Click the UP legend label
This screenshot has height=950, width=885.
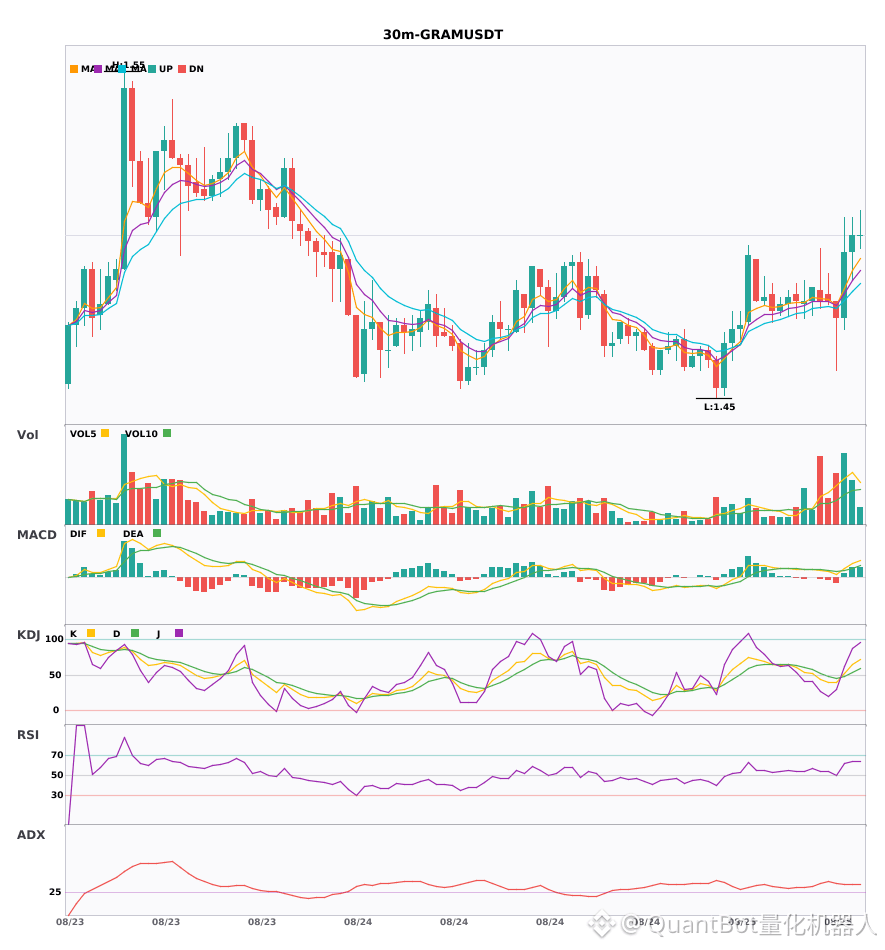(165, 69)
